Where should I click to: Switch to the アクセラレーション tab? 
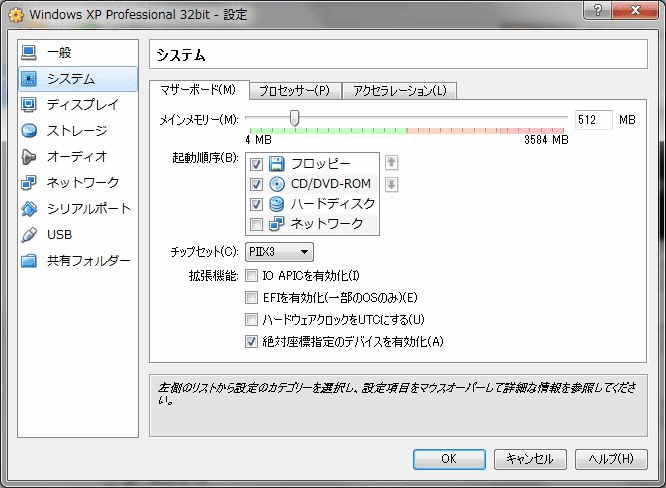[399, 91]
